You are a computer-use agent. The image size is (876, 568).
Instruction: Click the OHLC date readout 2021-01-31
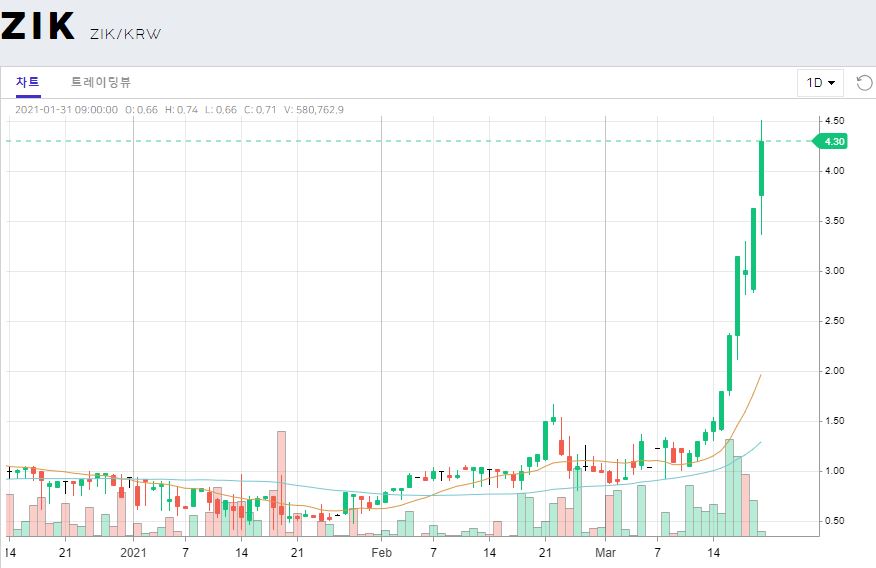66,109
